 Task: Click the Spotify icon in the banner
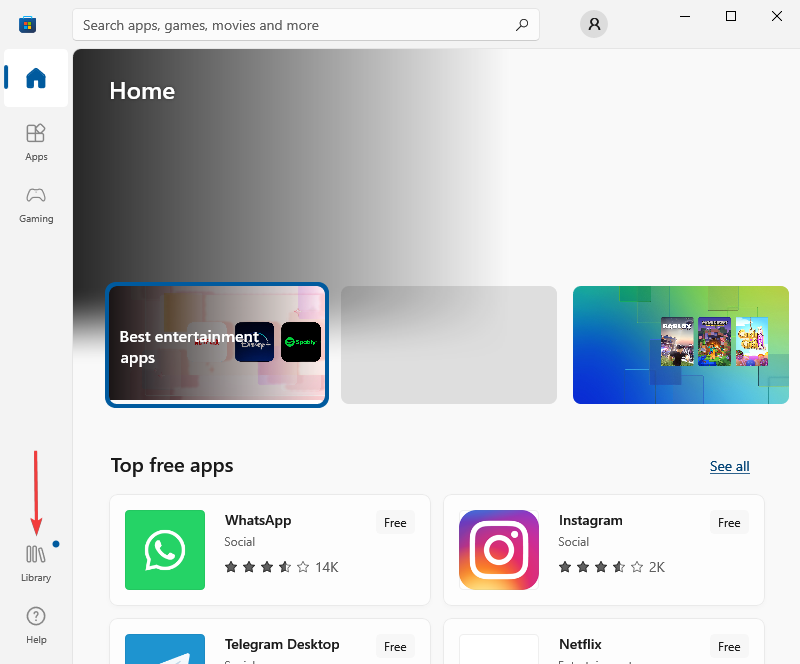(x=301, y=342)
